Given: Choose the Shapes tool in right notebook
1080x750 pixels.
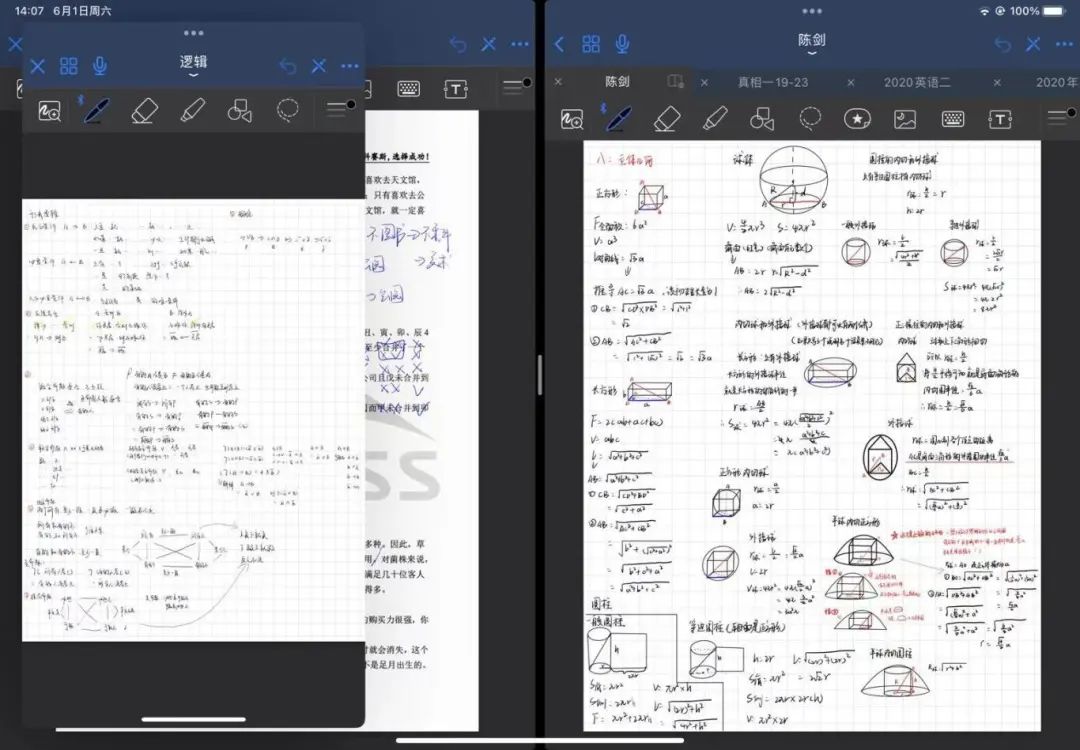Looking at the screenshot, I should 762,119.
